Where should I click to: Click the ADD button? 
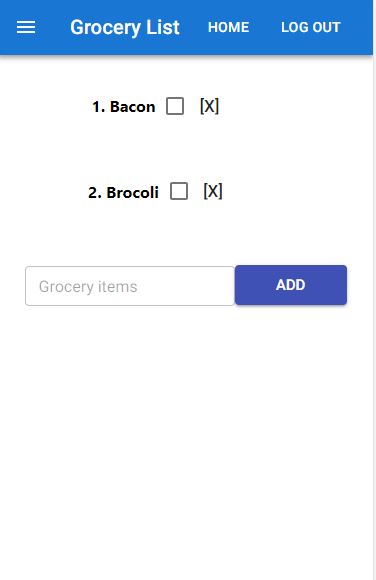[291, 285]
